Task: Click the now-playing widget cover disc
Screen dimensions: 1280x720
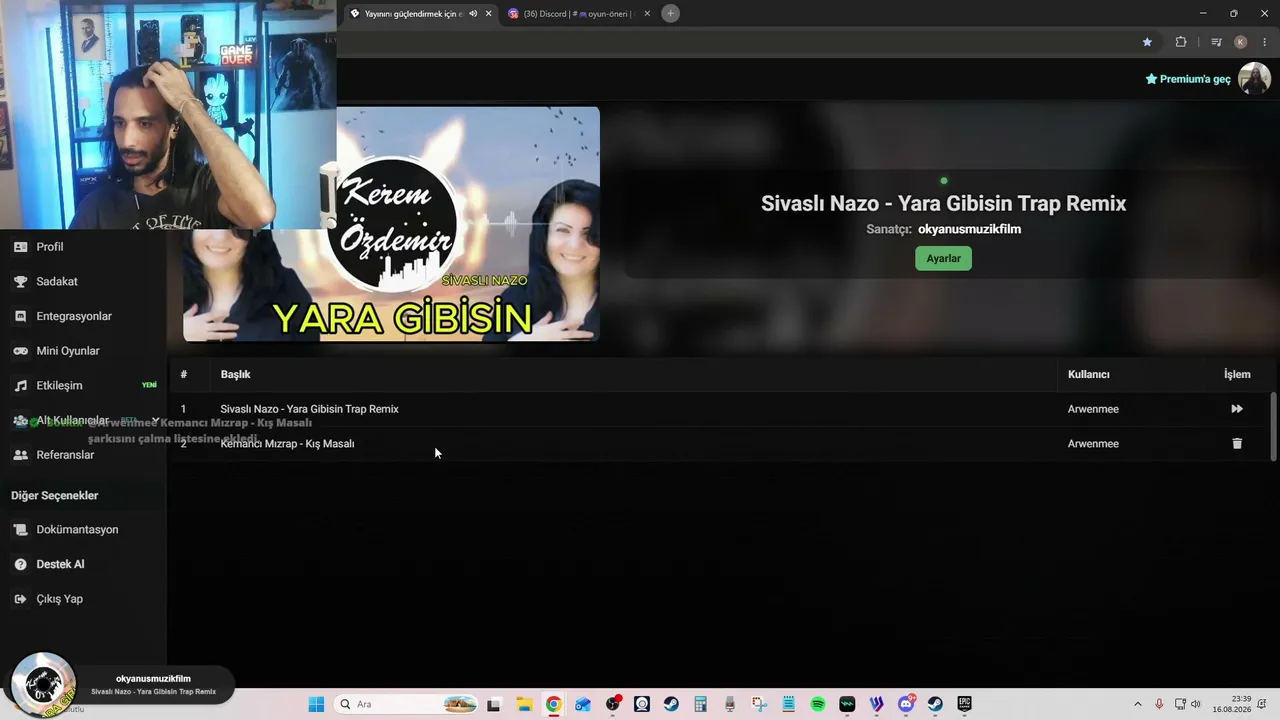Action: [43, 685]
